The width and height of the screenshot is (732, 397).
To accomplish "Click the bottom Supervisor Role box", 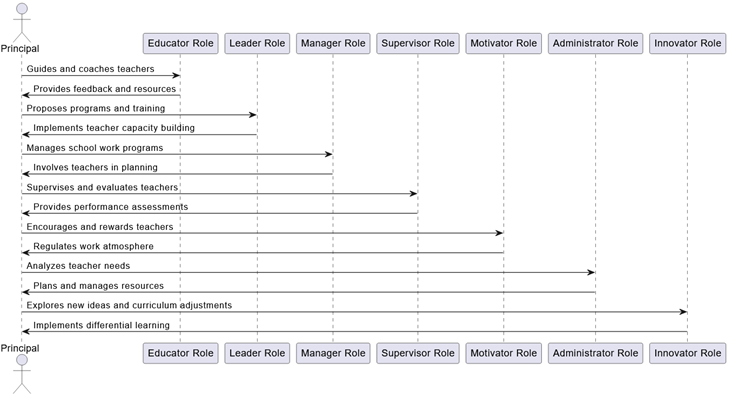I will (x=418, y=353).
